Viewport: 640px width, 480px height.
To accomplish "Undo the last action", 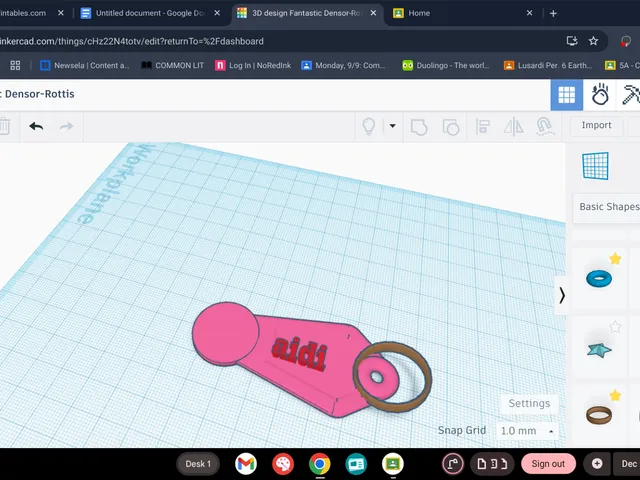I will click(x=36, y=126).
